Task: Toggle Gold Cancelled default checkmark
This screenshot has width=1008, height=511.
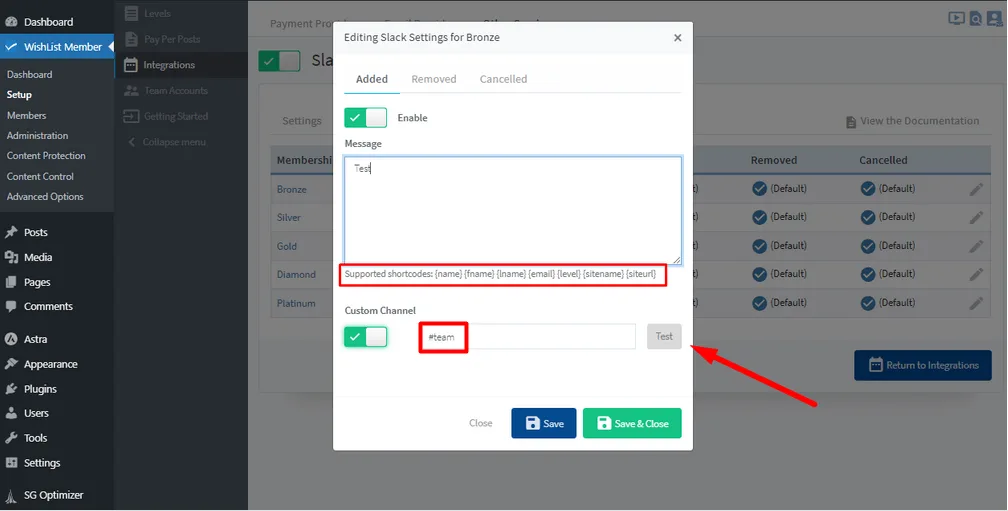Action: coord(868,246)
